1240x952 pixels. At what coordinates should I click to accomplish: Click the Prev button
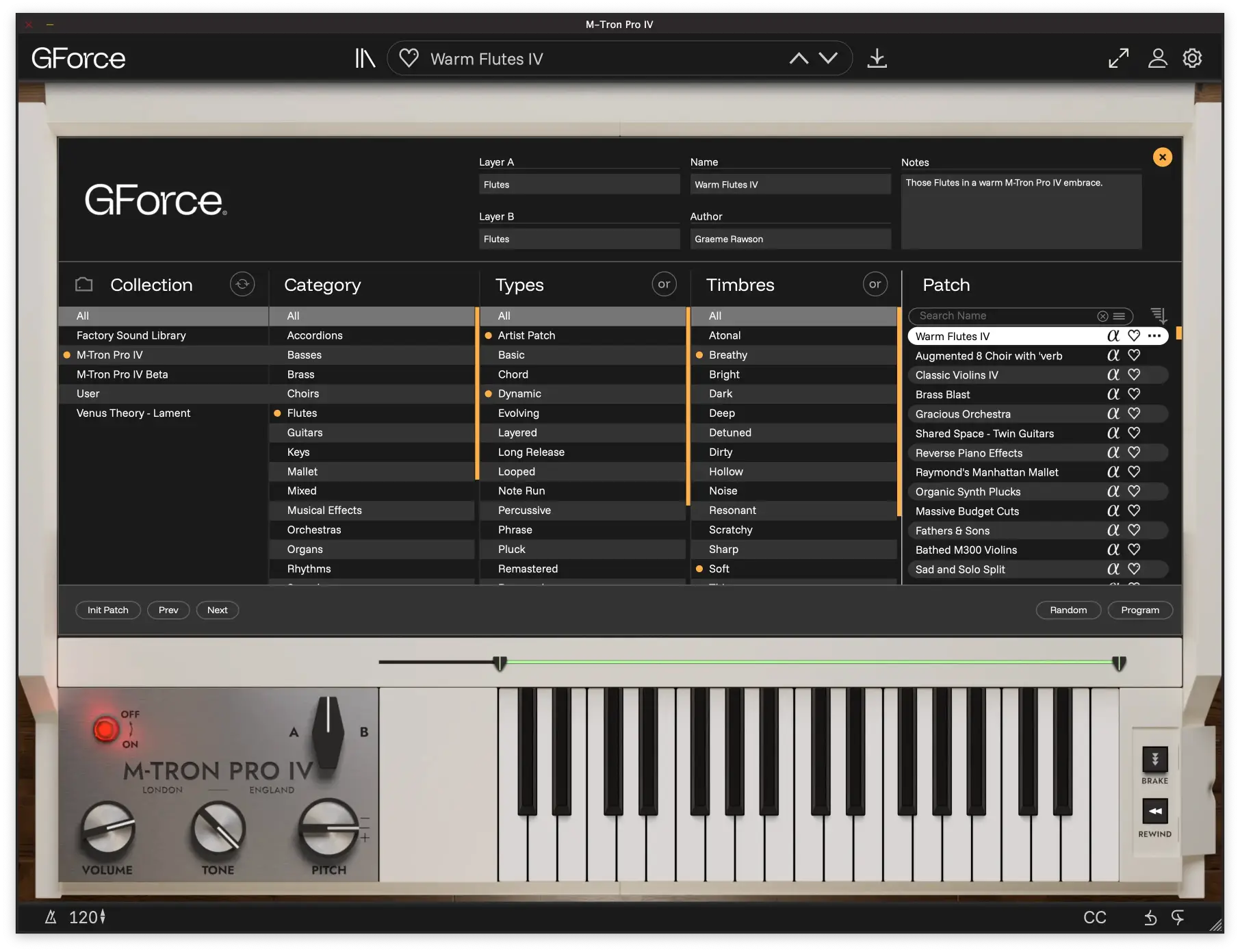168,610
